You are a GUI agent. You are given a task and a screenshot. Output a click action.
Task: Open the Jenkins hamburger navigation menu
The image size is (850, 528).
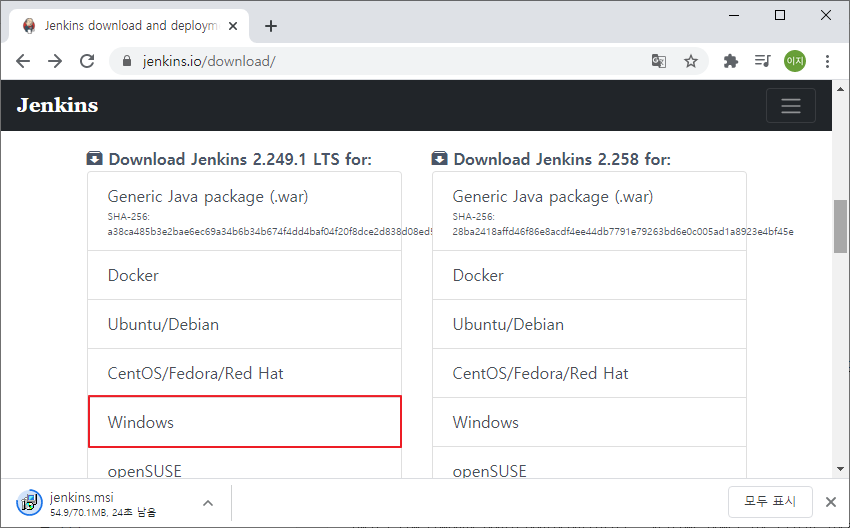791,105
